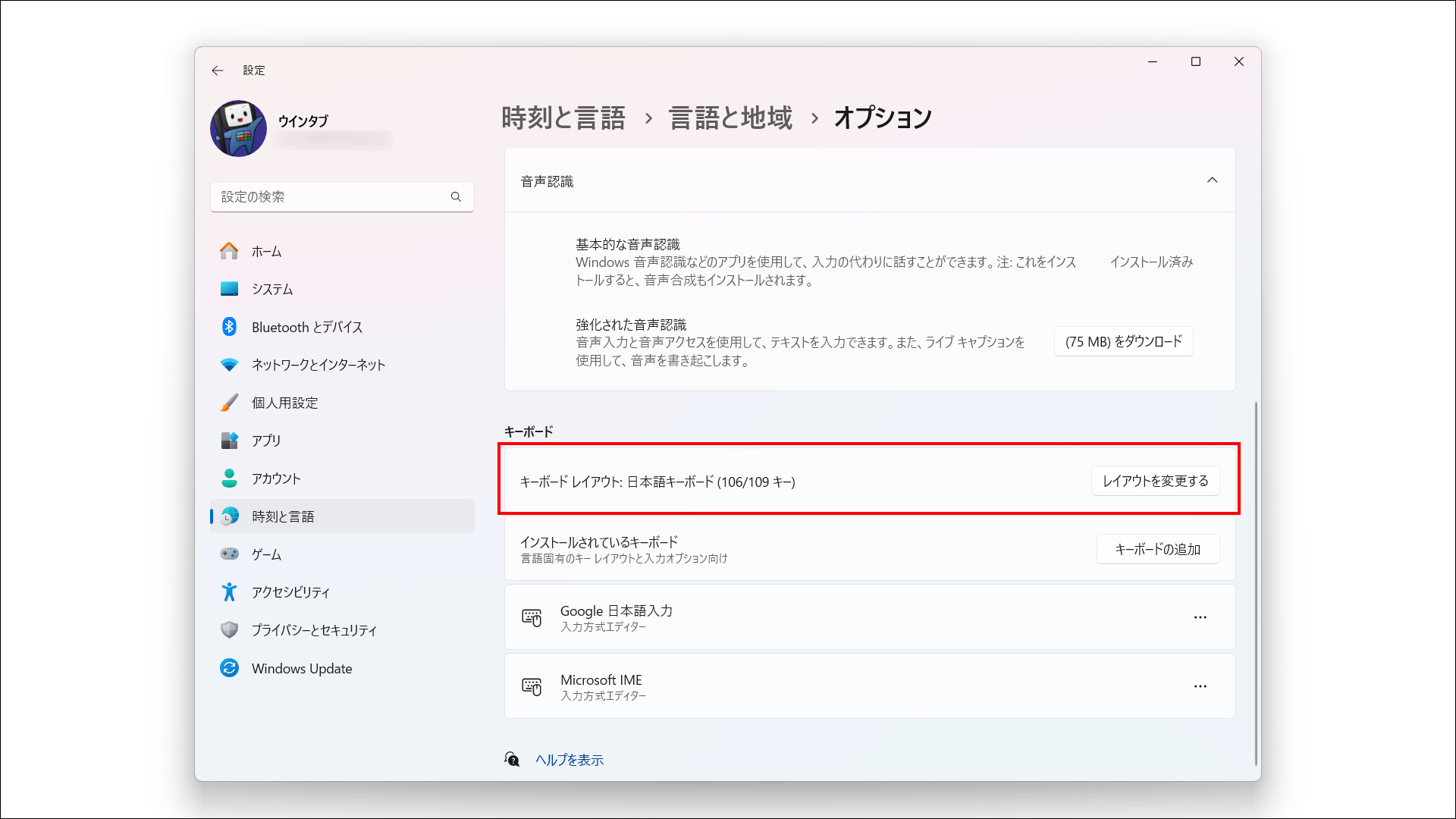Viewport: 1456px width, 819px height.
Task: Click the Bluetooth とデバイス sidebar icon
Action: (229, 327)
